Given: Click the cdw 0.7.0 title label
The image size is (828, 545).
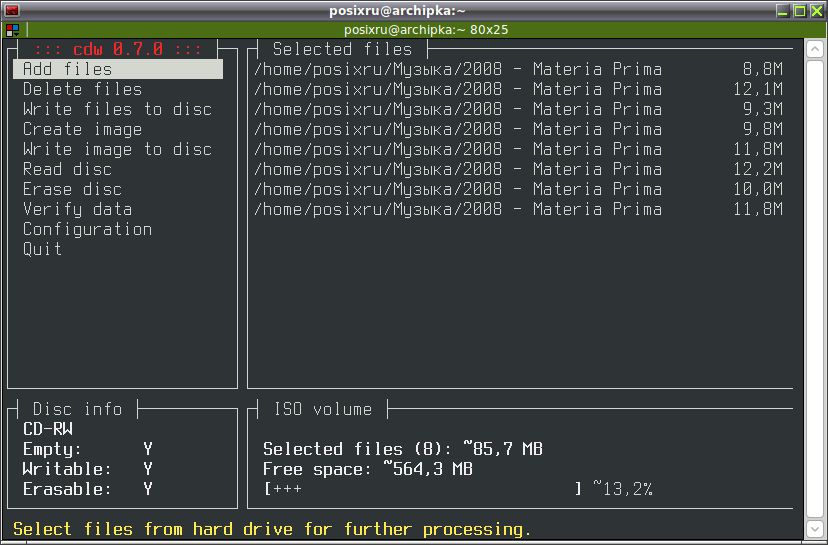Looking at the screenshot, I should [118, 49].
